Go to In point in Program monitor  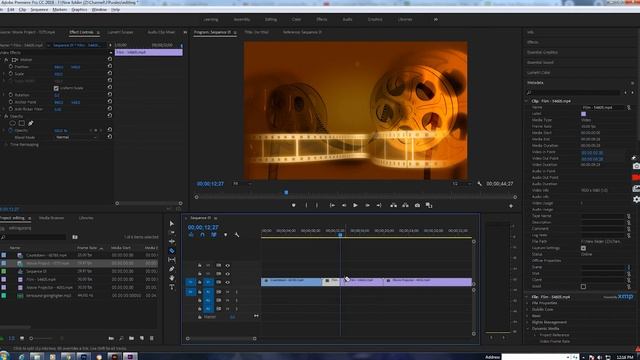[332, 205]
